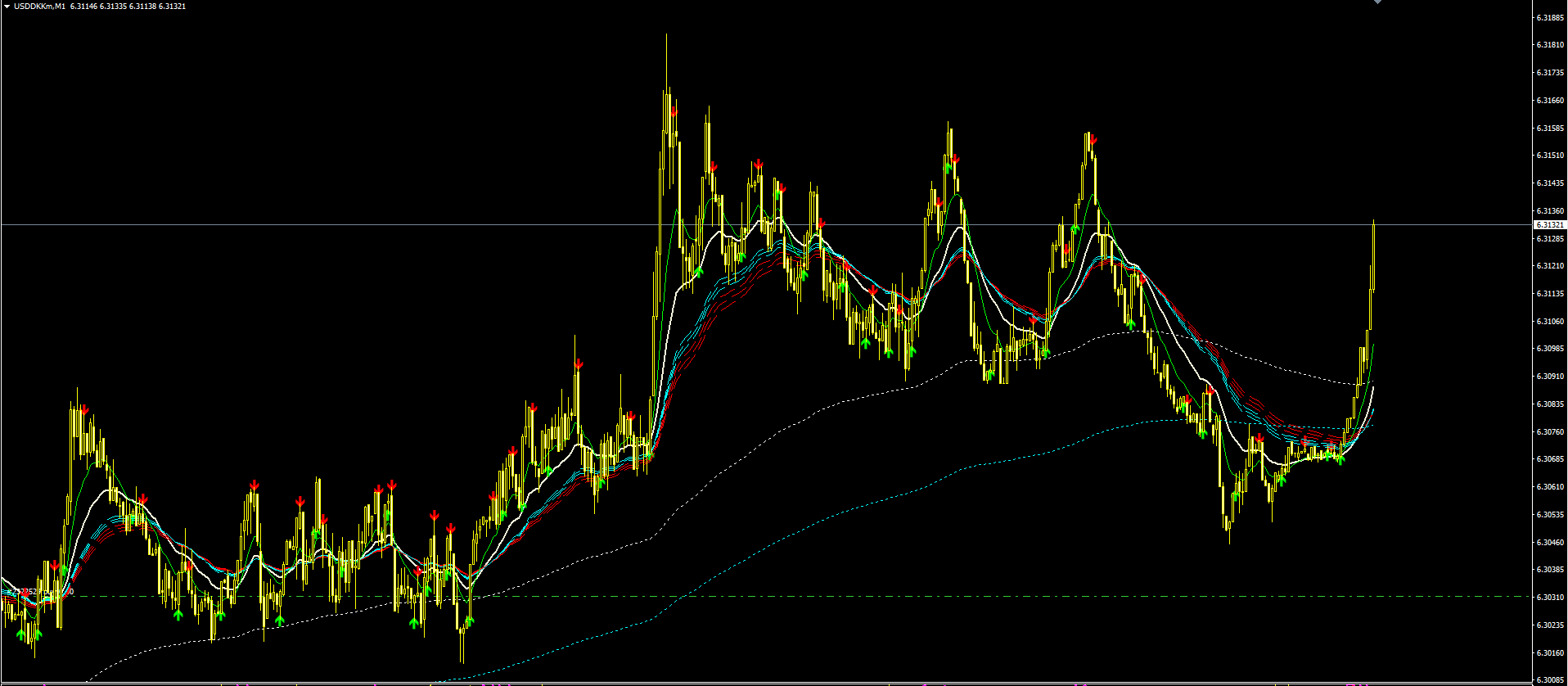Screen dimensions: 1568x686
Task: Click the 6.30160 price scale label
Action: 1550,653
